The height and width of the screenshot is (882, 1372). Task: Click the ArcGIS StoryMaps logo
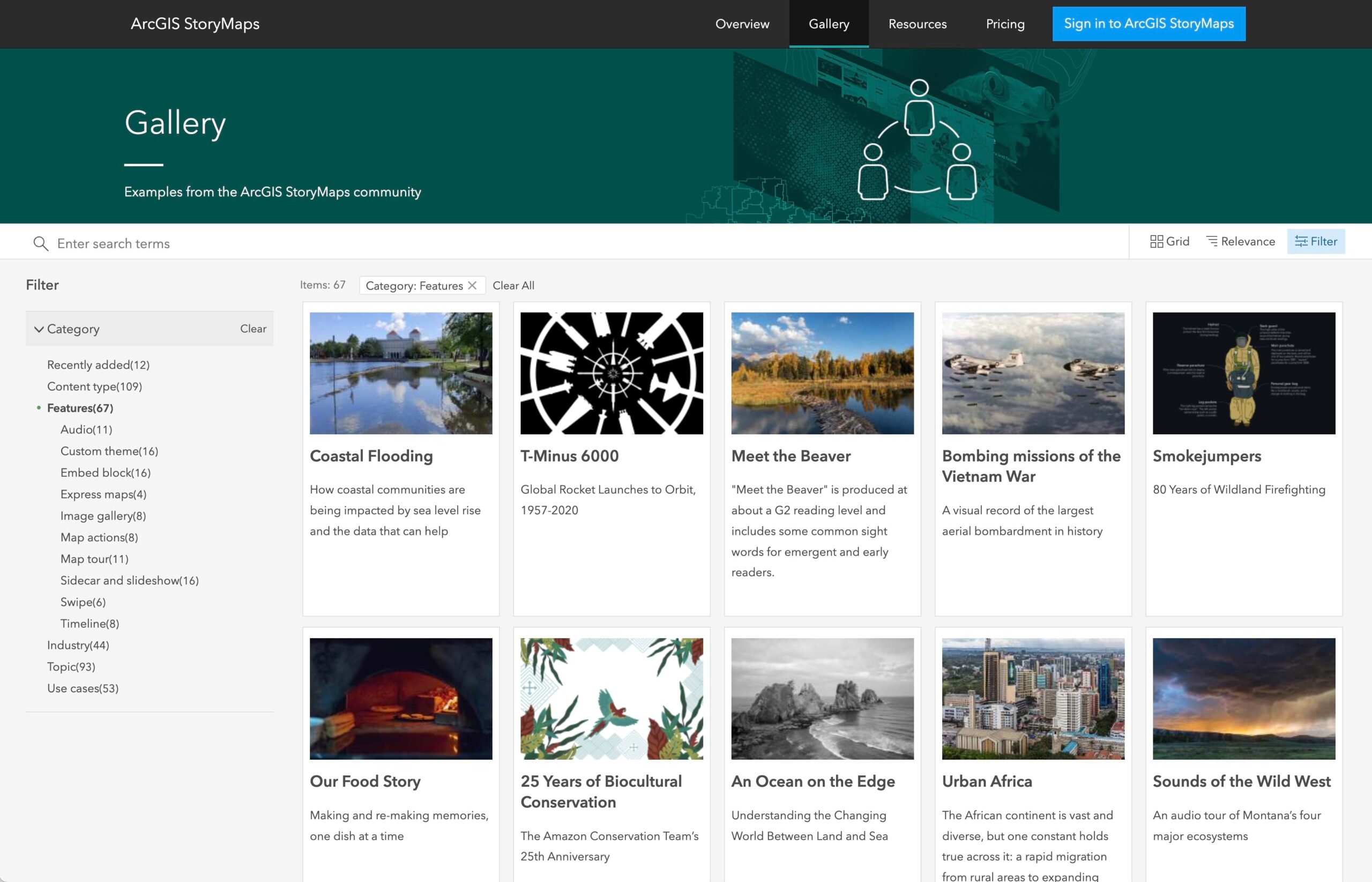pyautogui.click(x=196, y=24)
